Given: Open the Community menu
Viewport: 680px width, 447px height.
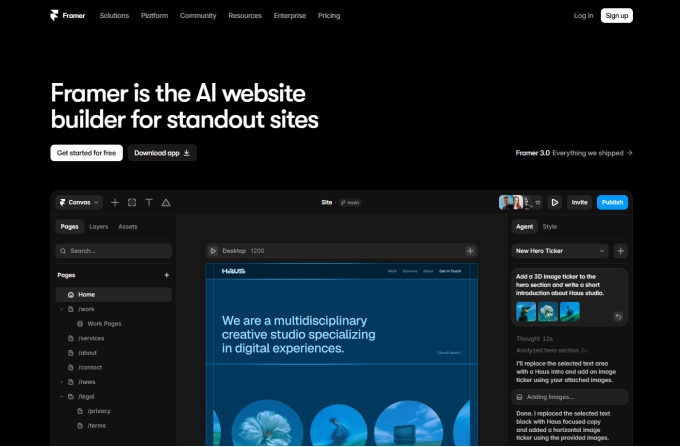Looking at the screenshot, I should click(198, 16).
